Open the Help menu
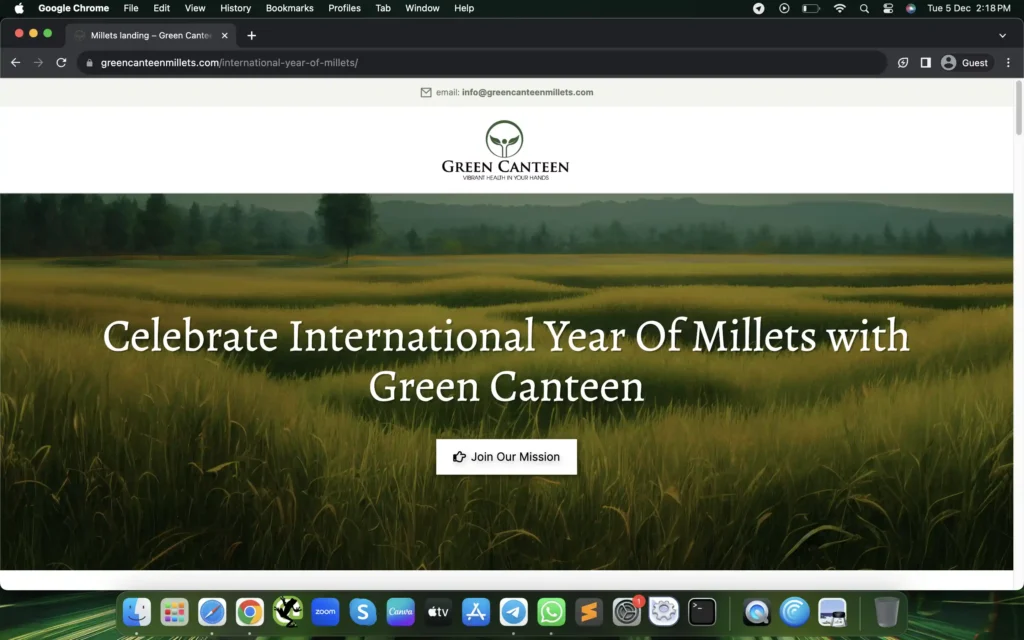 464,8
